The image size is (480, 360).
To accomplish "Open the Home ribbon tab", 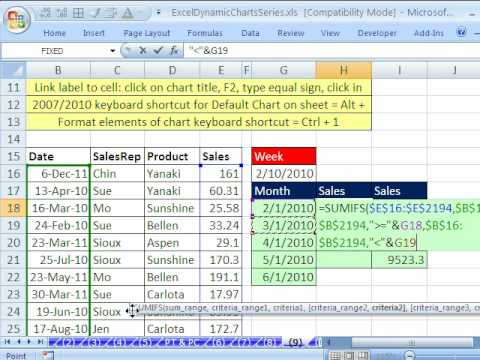I will tap(54, 33).
